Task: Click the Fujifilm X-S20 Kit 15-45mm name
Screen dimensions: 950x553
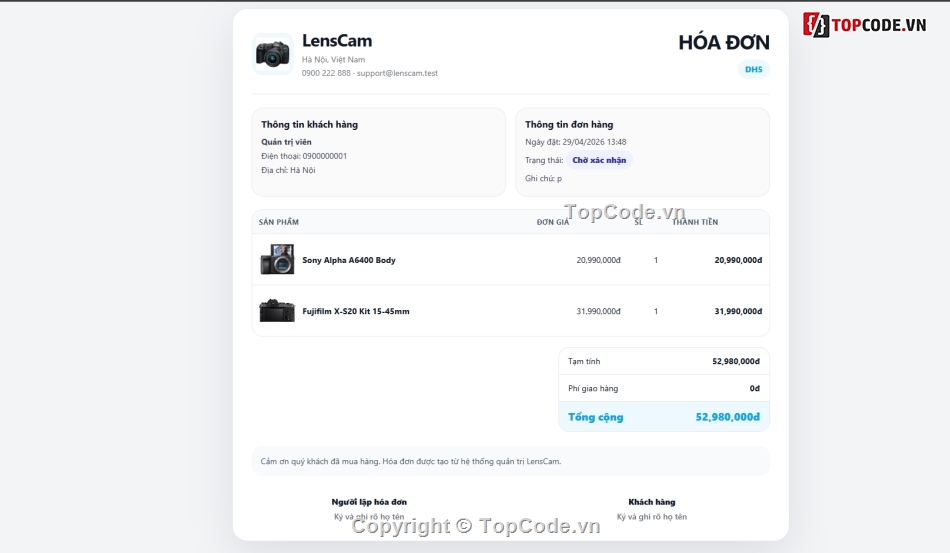Action: click(x=356, y=311)
